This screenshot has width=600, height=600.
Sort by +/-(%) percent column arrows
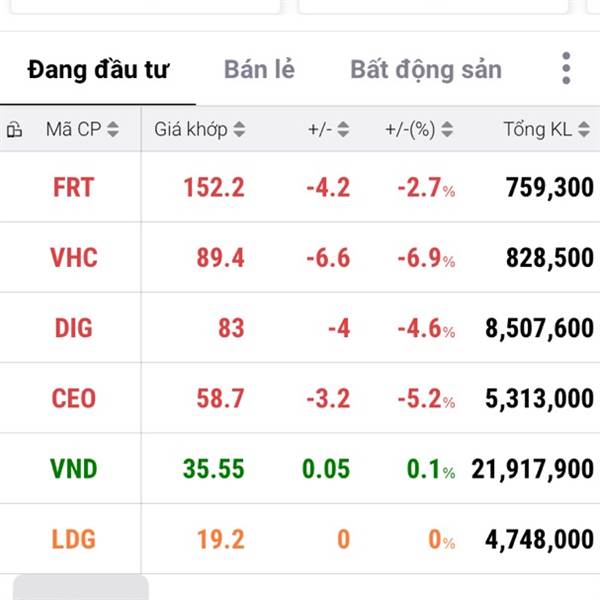click(x=447, y=129)
